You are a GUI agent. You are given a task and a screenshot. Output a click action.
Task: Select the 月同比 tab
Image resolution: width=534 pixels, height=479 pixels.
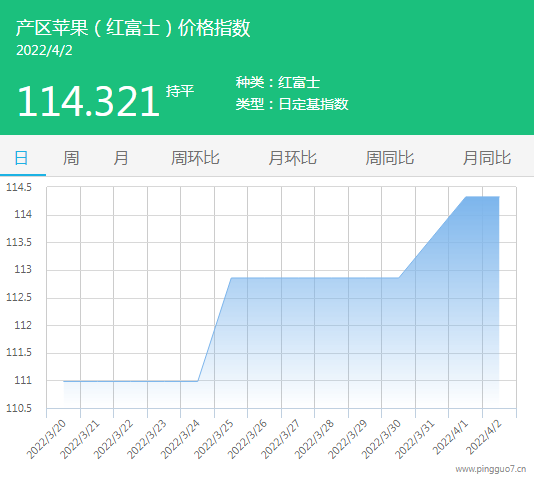click(487, 158)
